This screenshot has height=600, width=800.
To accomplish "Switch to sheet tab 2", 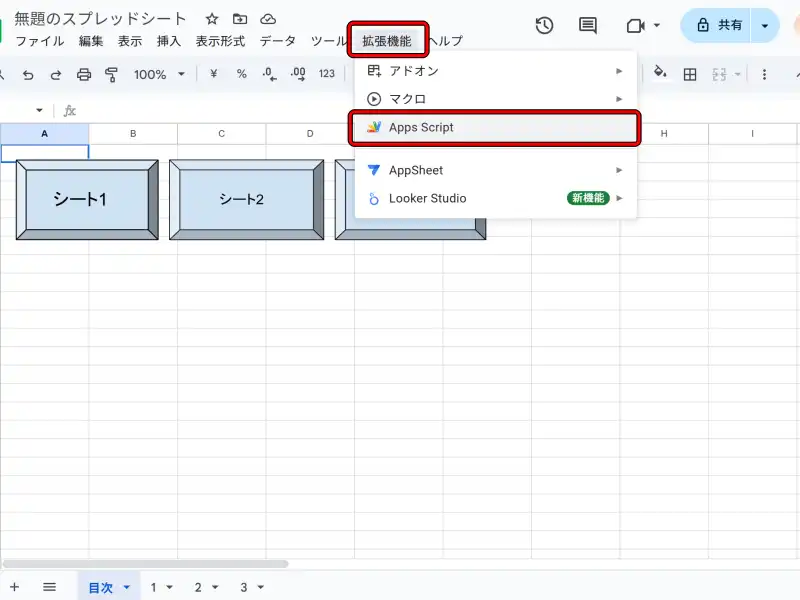I will (198, 588).
